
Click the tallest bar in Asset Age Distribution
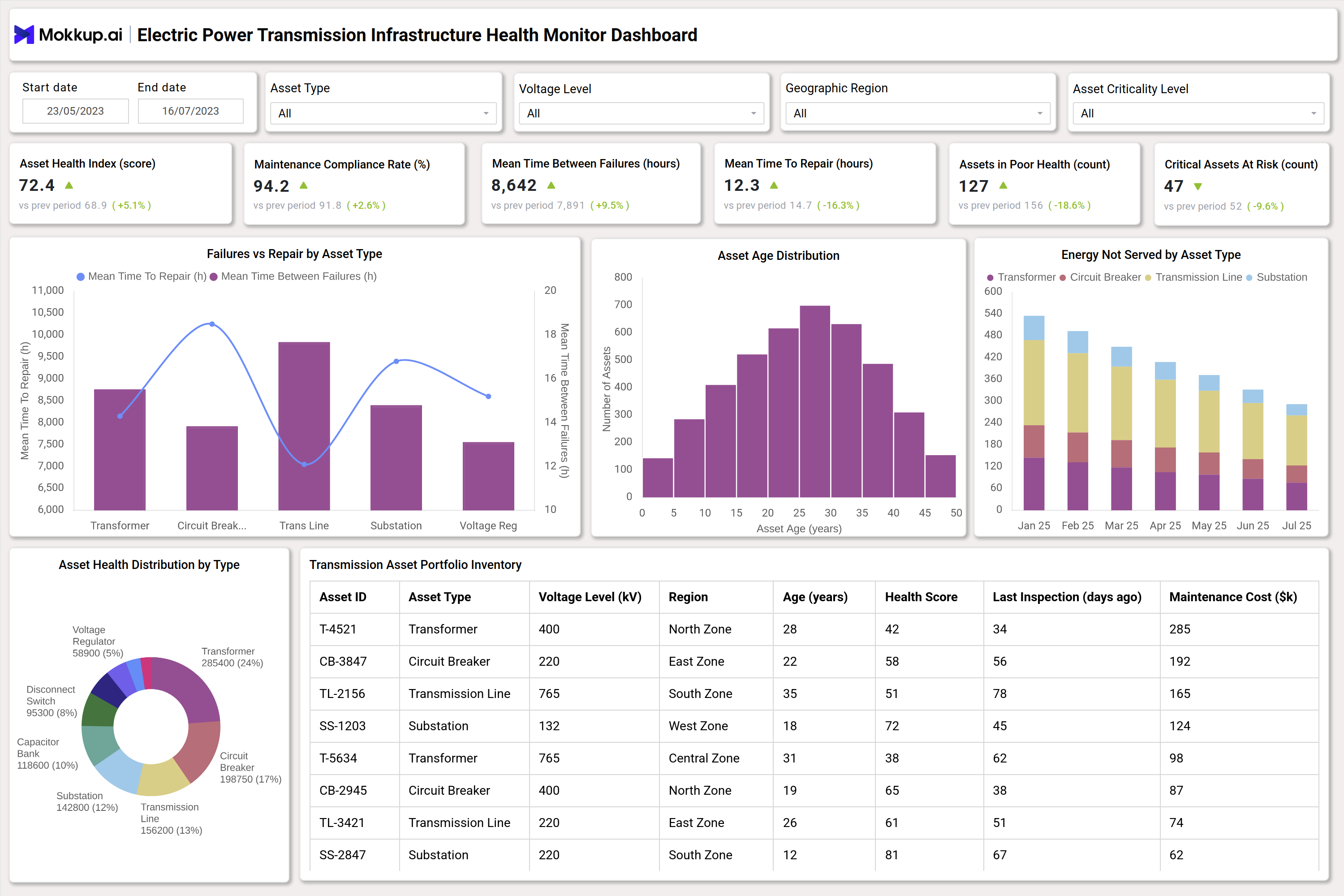pos(815,402)
